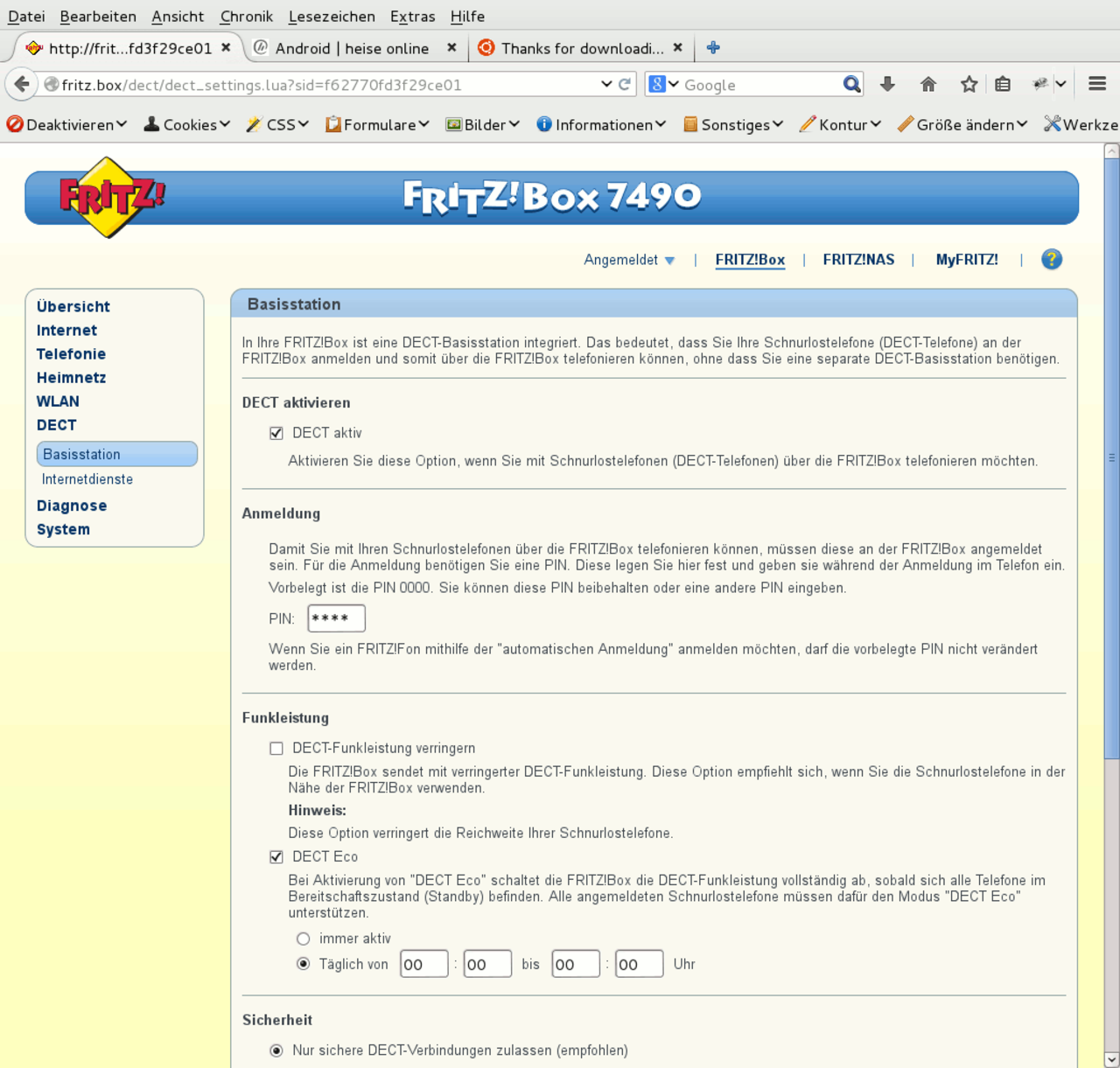Close the fritz.box tab
This screenshot has height=1068, width=1120.
[x=226, y=48]
